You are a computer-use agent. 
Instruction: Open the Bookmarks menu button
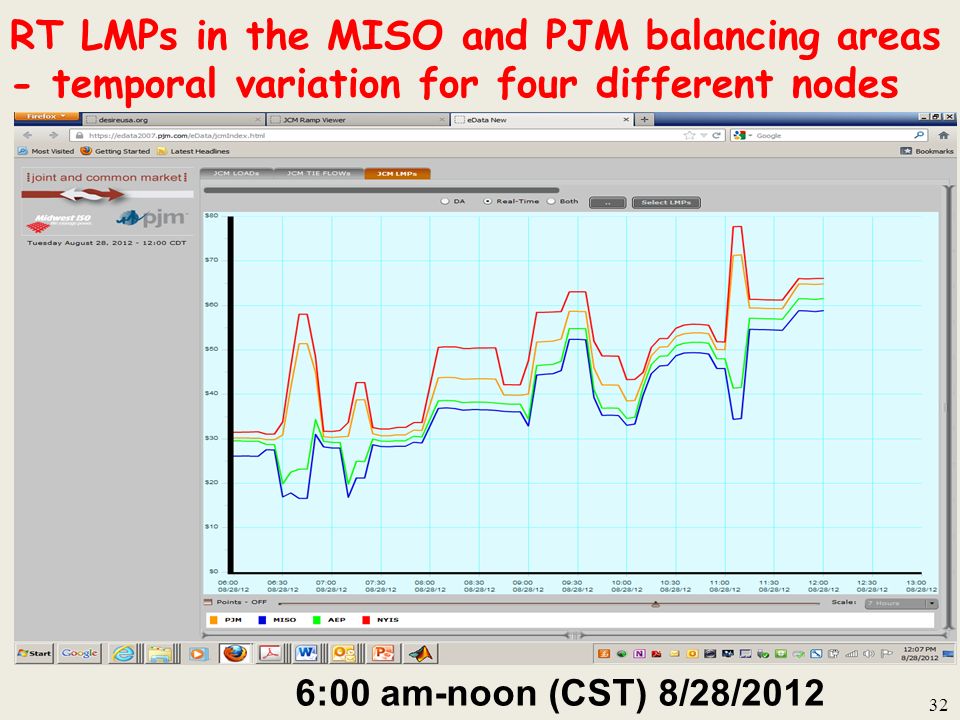pyautogui.click(x=927, y=151)
